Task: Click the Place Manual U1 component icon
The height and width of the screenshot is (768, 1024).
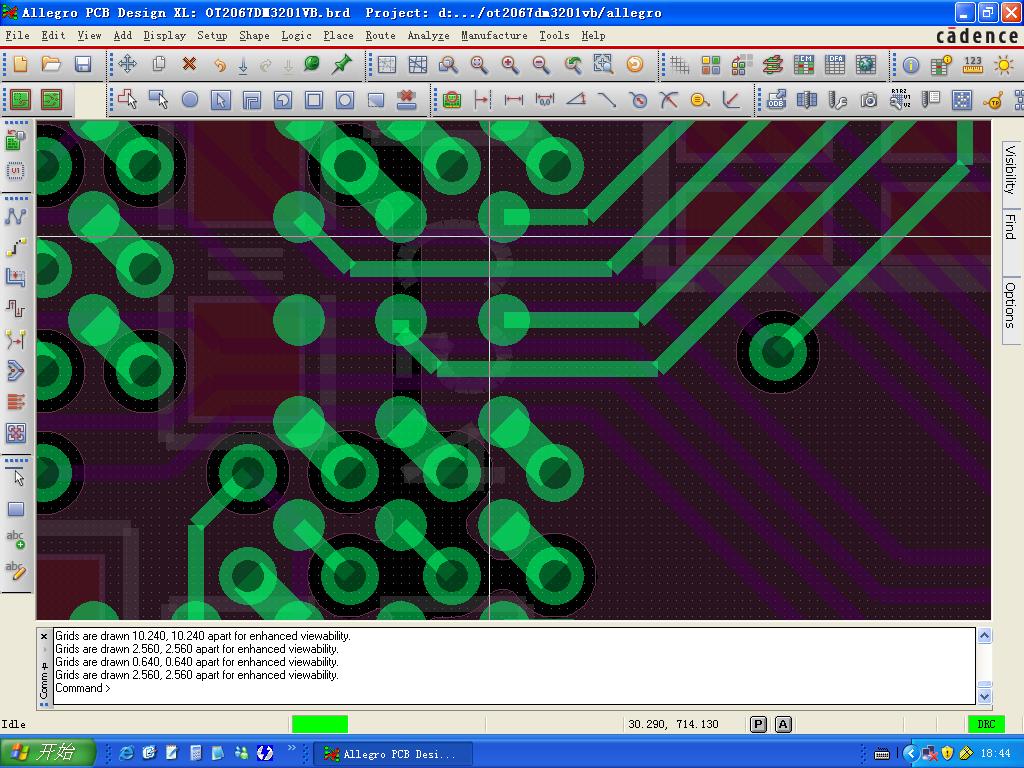Action: [x=16, y=171]
